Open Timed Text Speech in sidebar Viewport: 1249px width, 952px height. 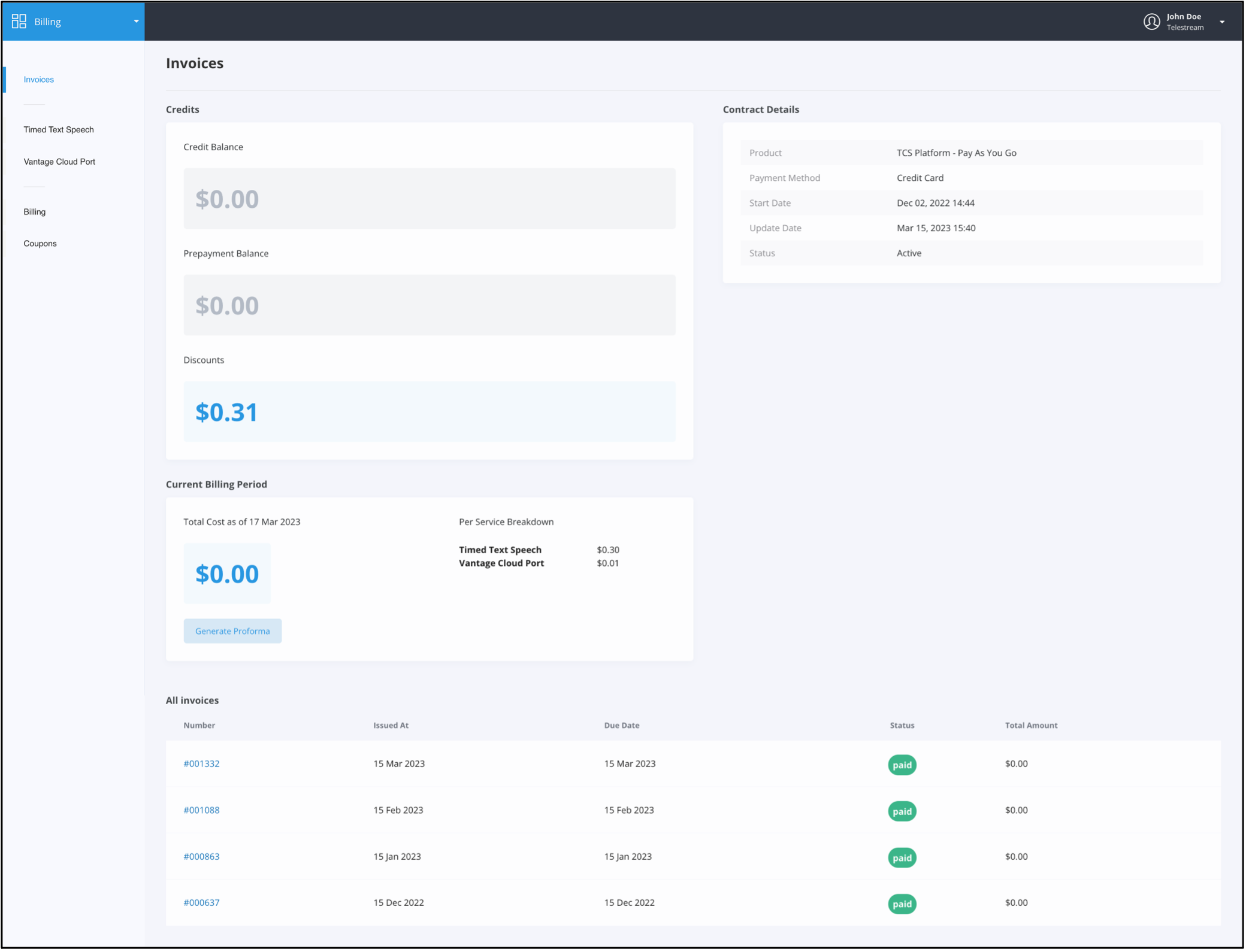pos(59,130)
